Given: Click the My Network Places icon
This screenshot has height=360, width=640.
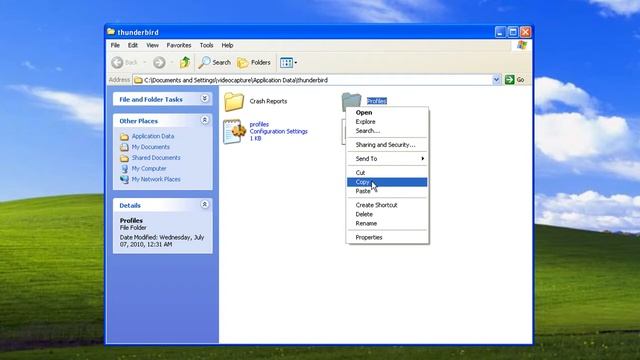Looking at the screenshot, I should point(124,179).
